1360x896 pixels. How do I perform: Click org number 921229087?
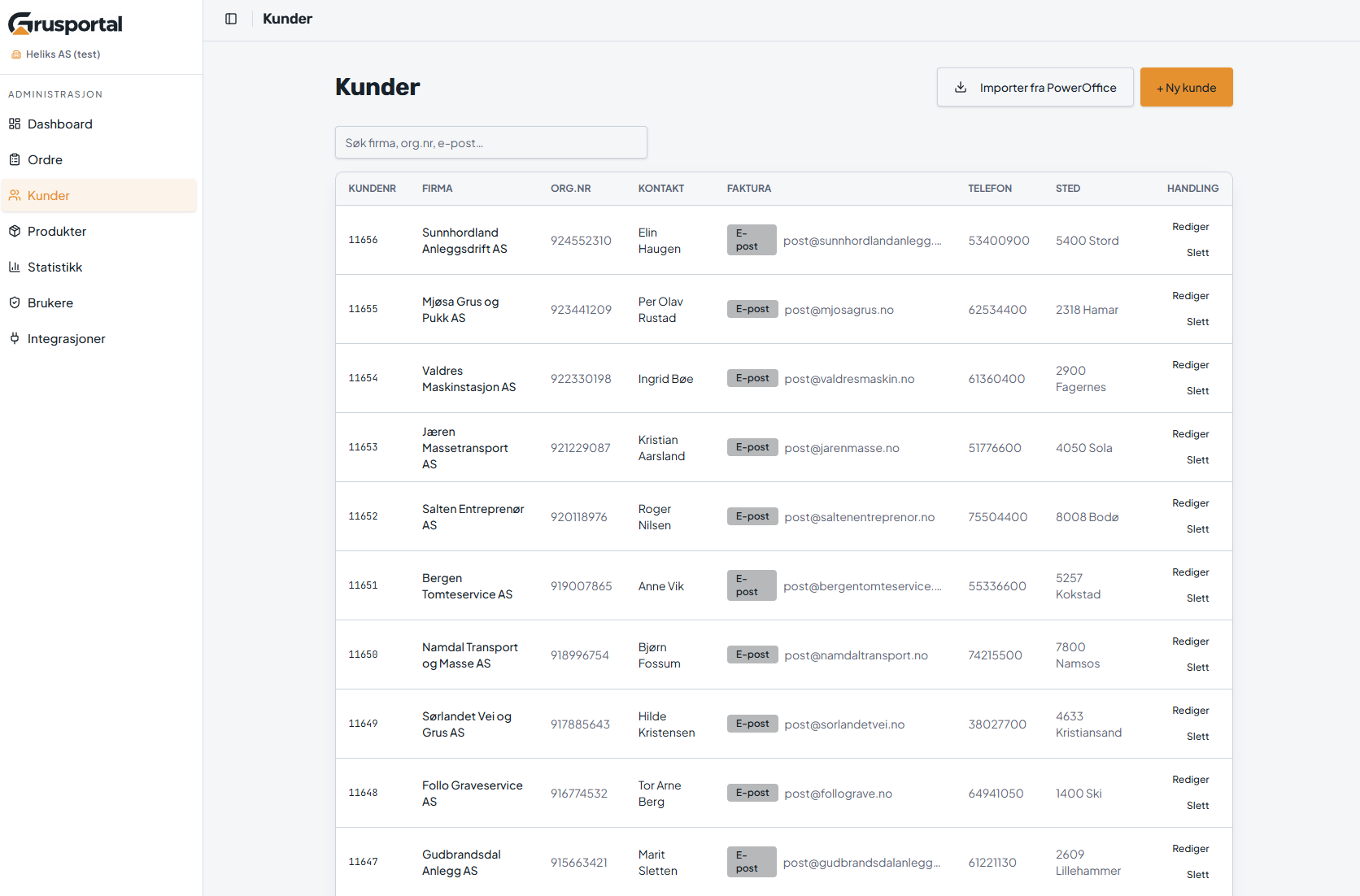(x=580, y=448)
